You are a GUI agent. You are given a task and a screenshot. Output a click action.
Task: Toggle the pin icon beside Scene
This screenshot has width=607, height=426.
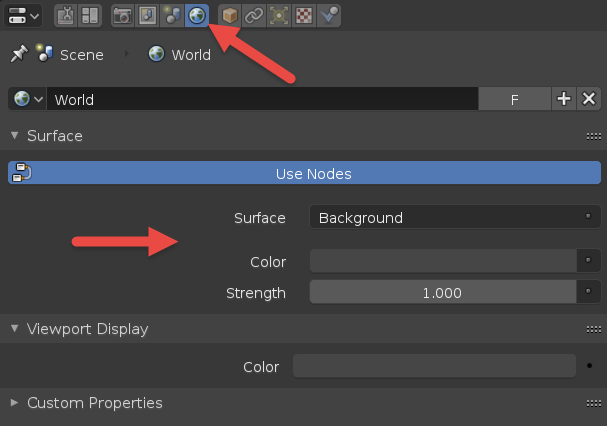coord(19,54)
